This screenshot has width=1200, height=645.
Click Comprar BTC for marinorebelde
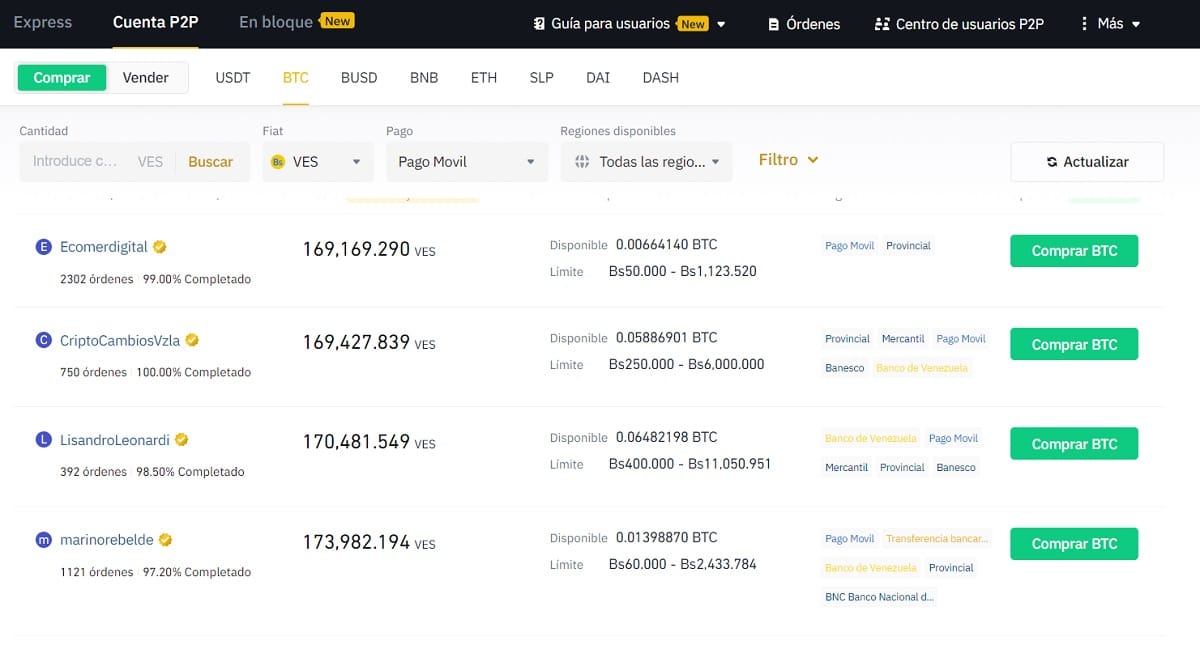tap(1074, 544)
